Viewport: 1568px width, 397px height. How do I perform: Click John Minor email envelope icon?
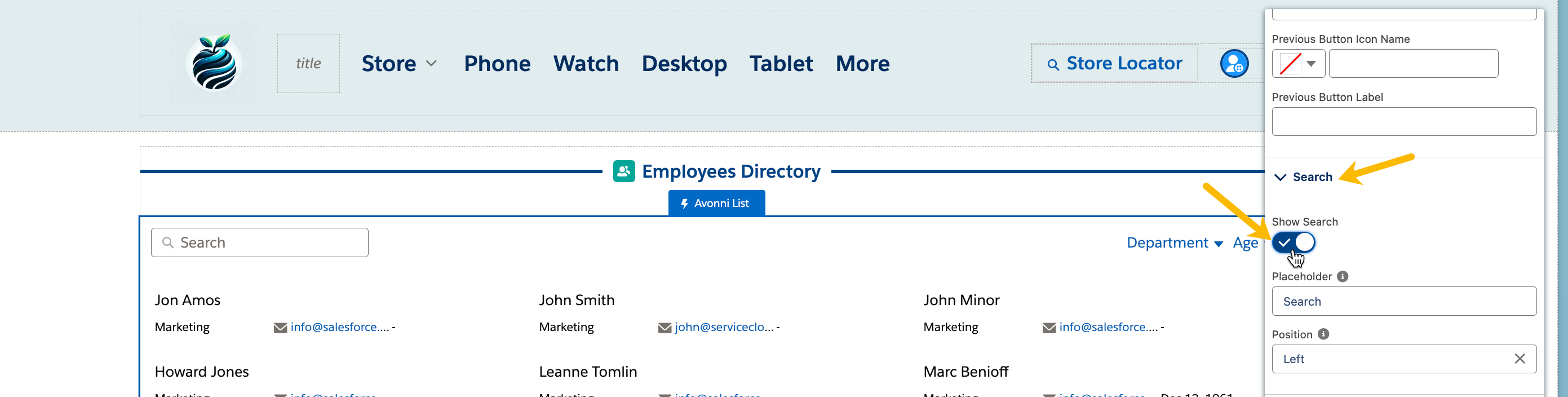pyautogui.click(x=1049, y=328)
